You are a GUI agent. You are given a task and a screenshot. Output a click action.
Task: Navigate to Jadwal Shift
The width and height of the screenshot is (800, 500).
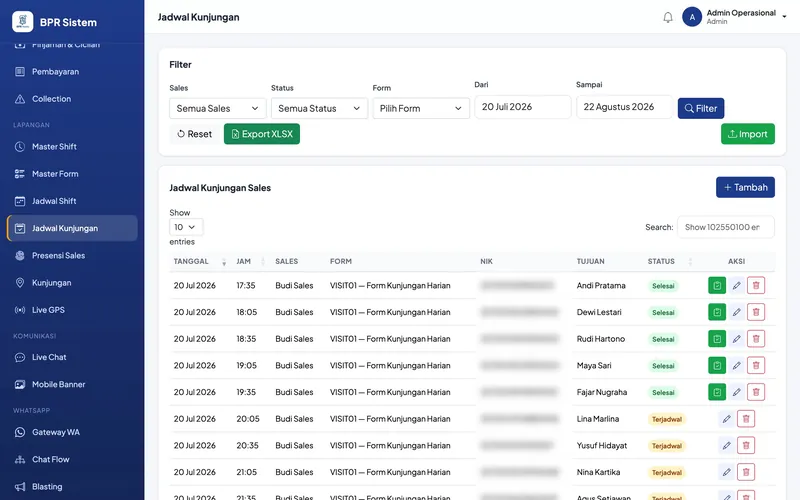click(x=72, y=201)
